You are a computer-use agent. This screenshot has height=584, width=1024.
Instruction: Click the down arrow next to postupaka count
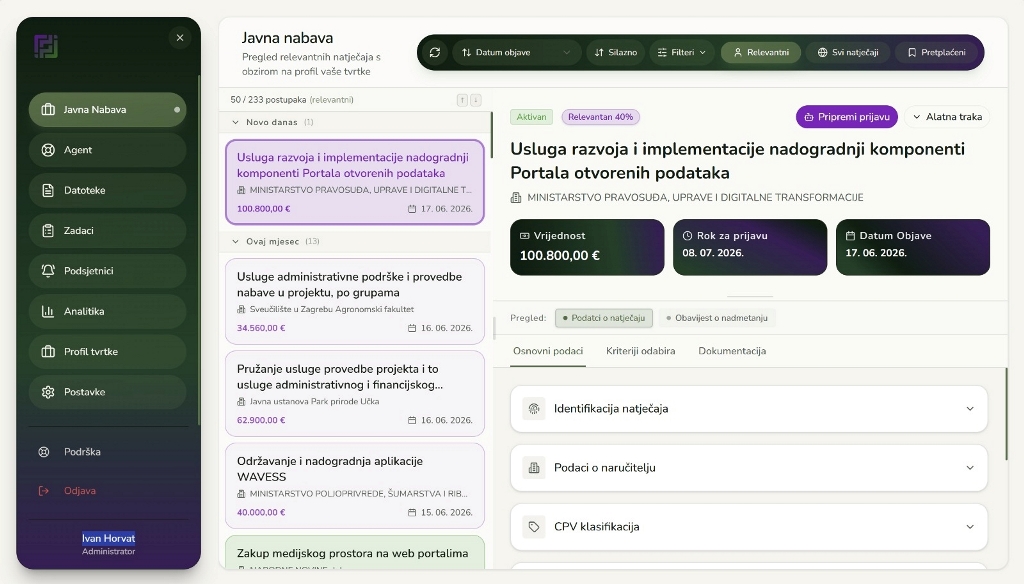pyautogui.click(x=475, y=100)
